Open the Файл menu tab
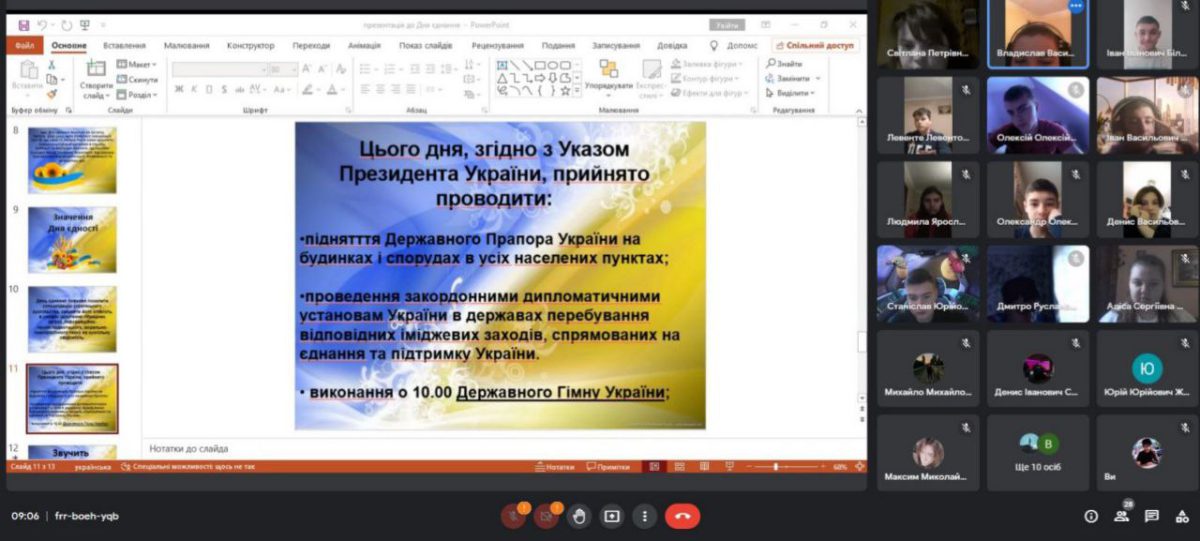The image size is (1200, 541). [24, 45]
